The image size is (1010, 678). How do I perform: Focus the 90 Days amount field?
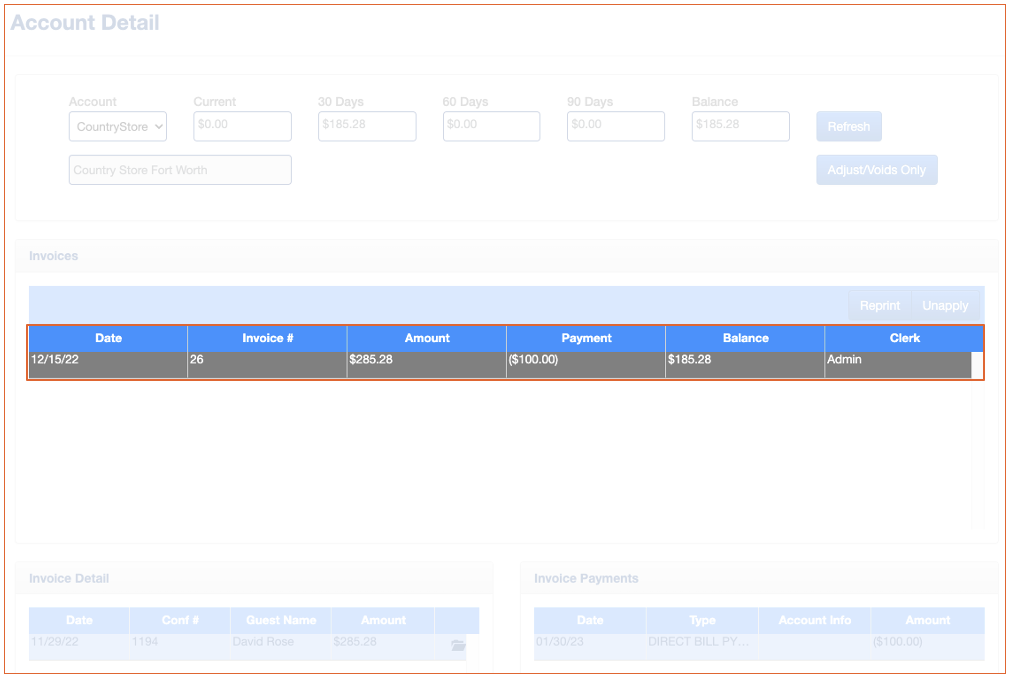615,126
